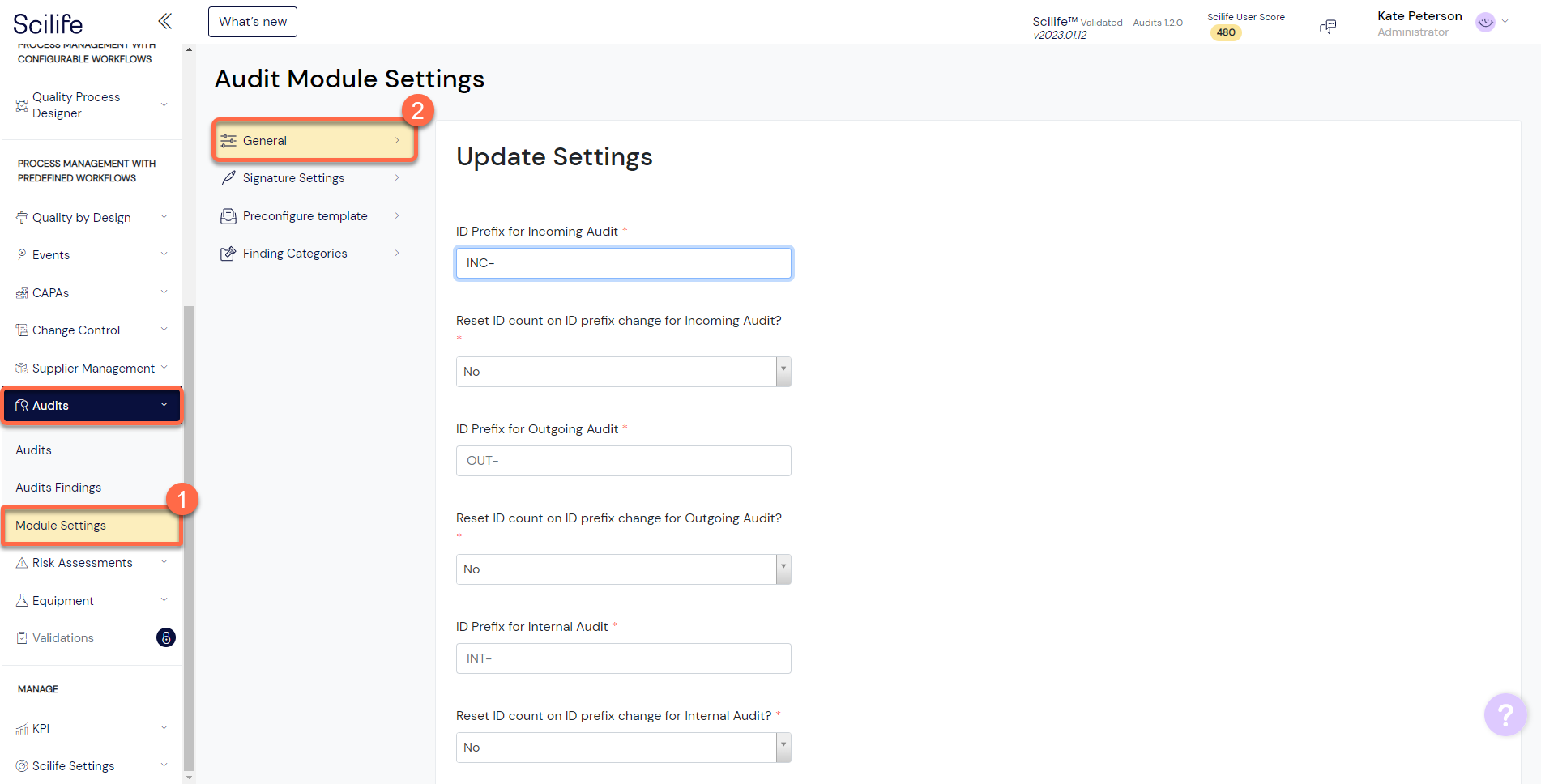Click the Finding Categories edit icon
The height and width of the screenshot is (784, 1541).
228,254
